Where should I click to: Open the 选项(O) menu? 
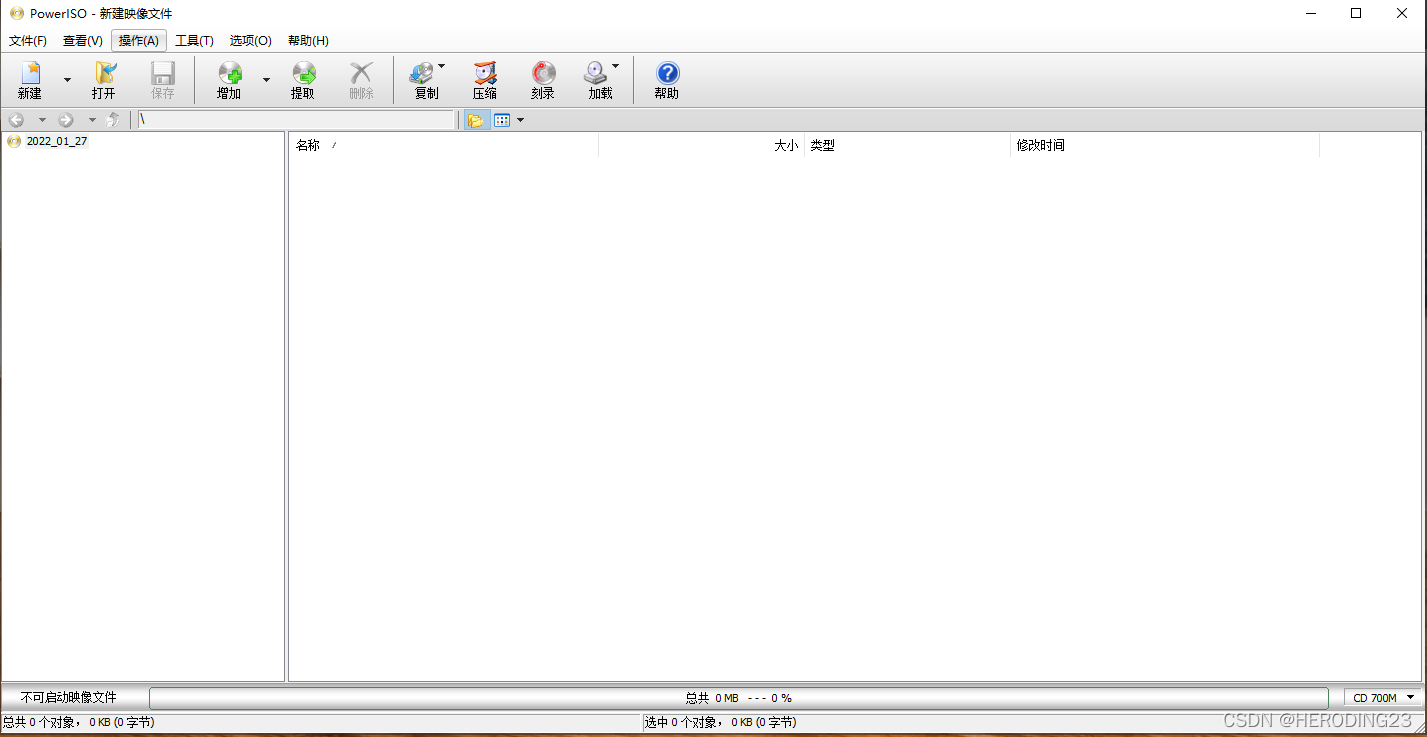(251, 41)
